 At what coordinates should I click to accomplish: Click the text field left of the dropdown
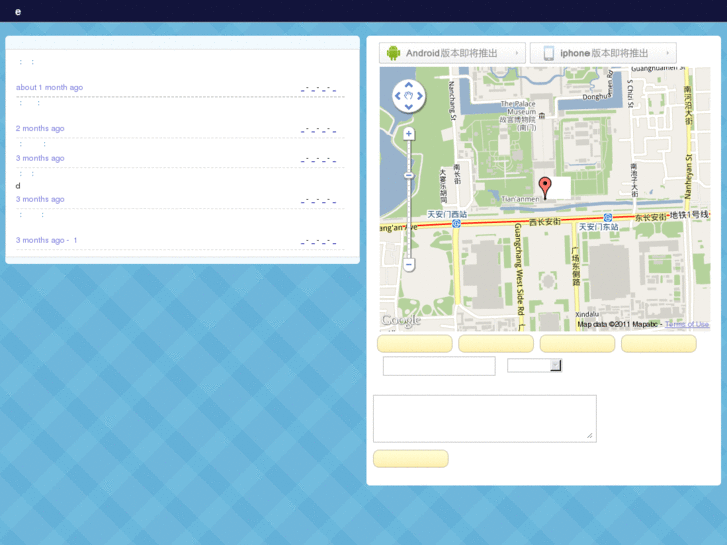click(439, 366)
